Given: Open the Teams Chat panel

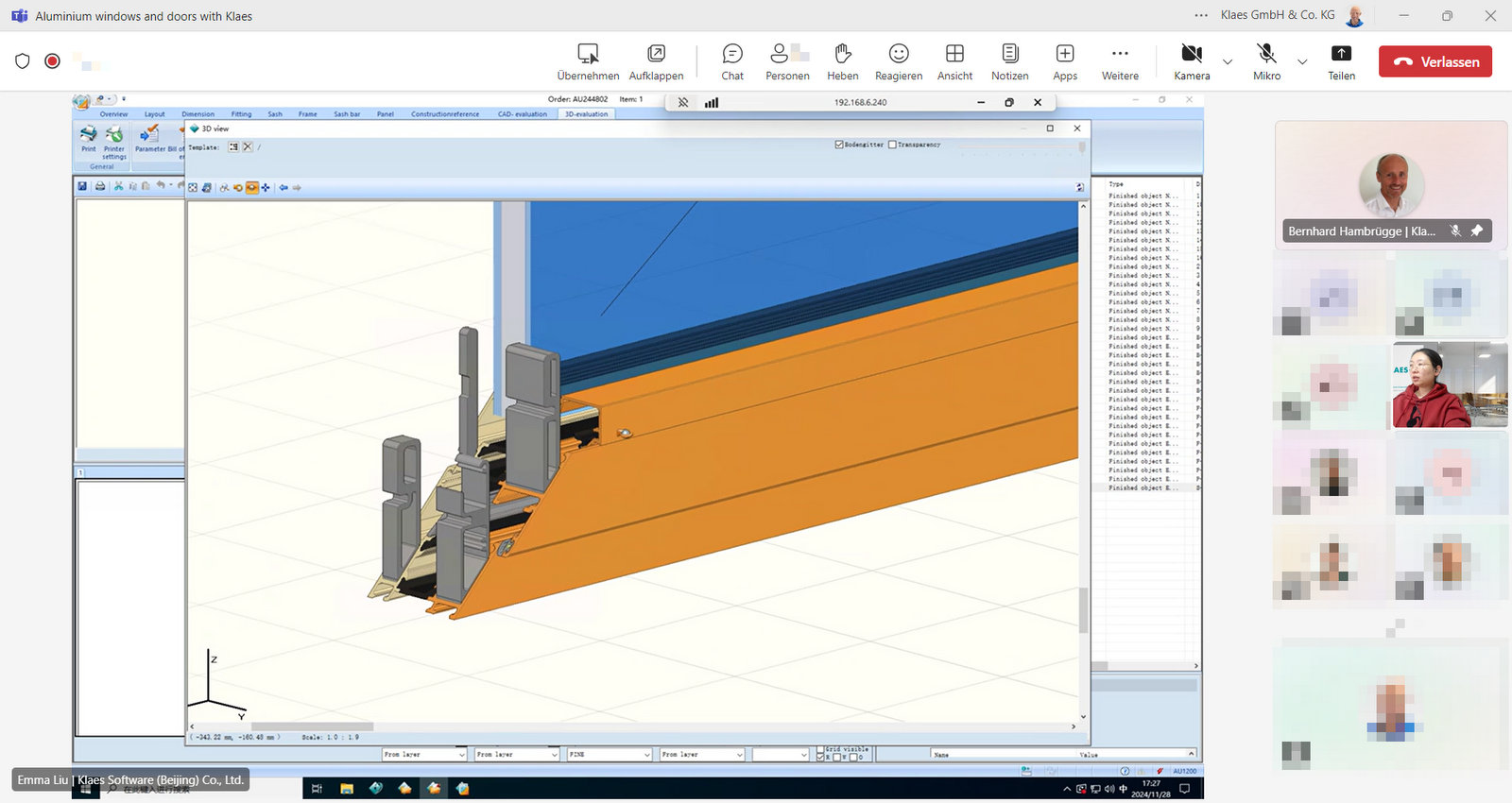Looking at the screenshot, I should [x=731, y=61].
